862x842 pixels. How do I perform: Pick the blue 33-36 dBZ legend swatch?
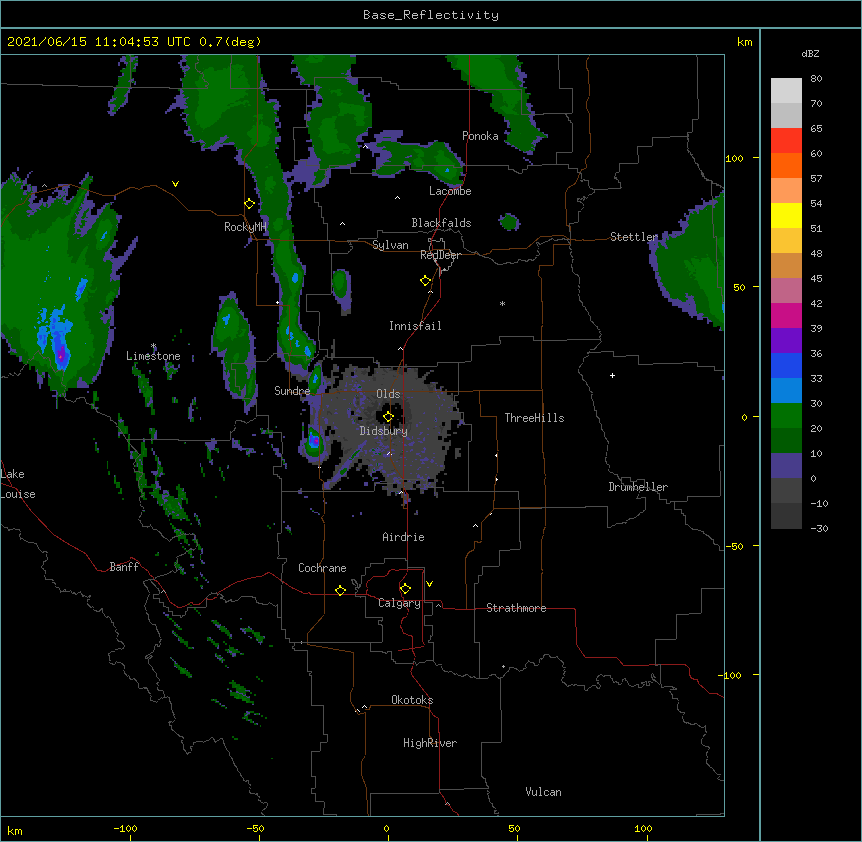(786, 365)
